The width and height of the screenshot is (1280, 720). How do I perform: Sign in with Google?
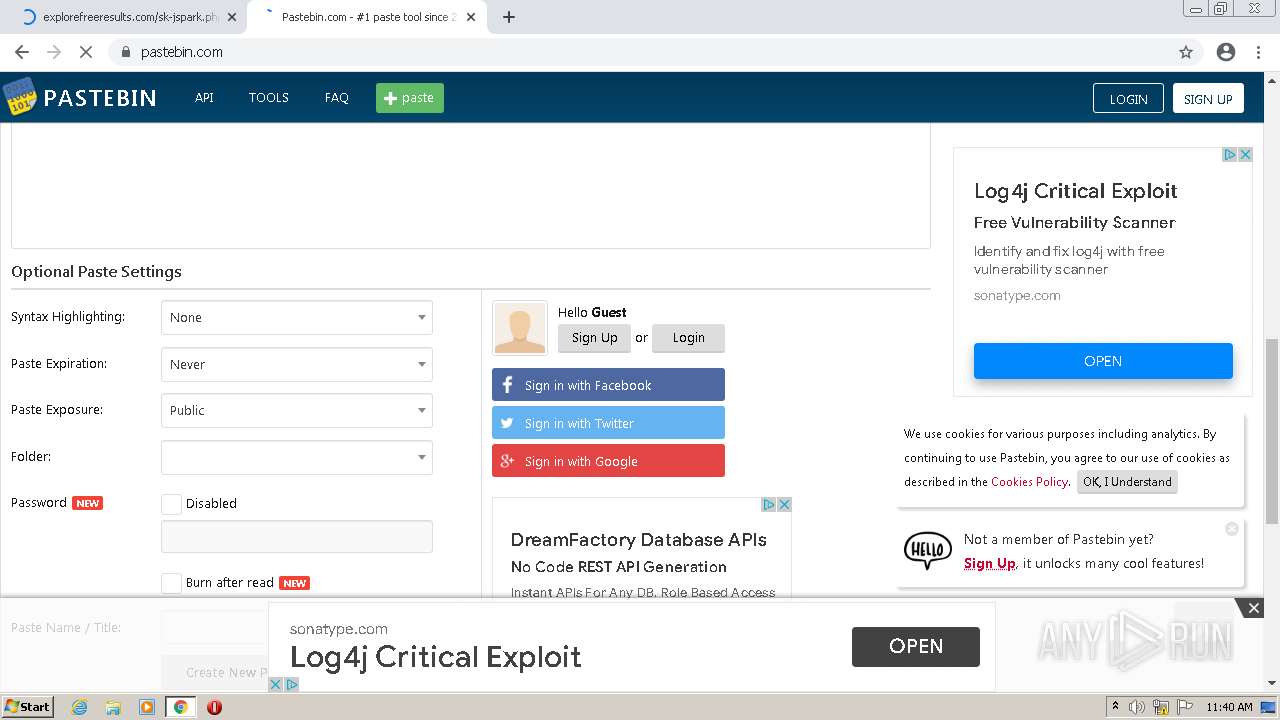click(608, 461)
